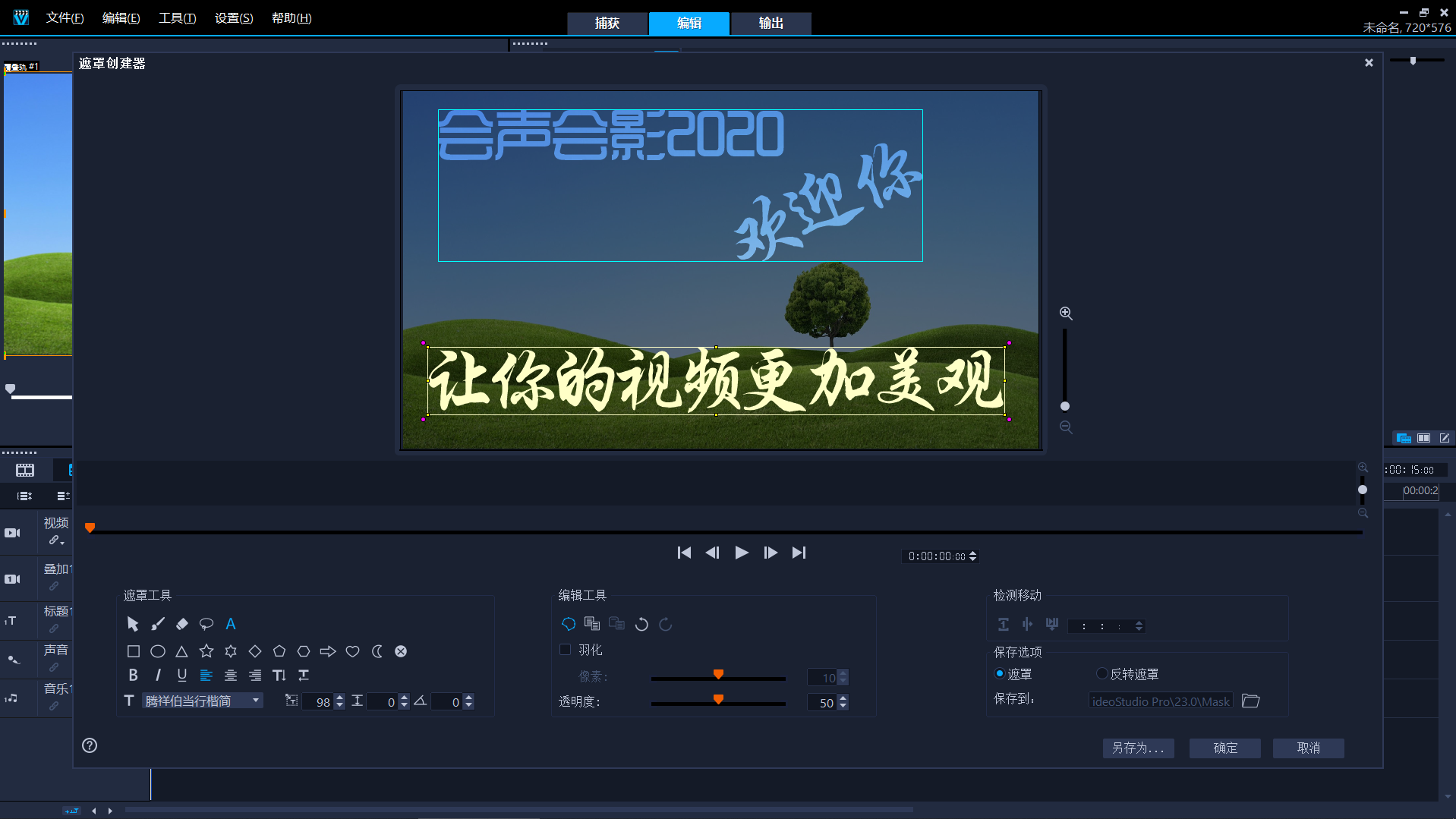Select the text mask tool A
Viewport: 1456px width, 819px height.
(231, 624)
